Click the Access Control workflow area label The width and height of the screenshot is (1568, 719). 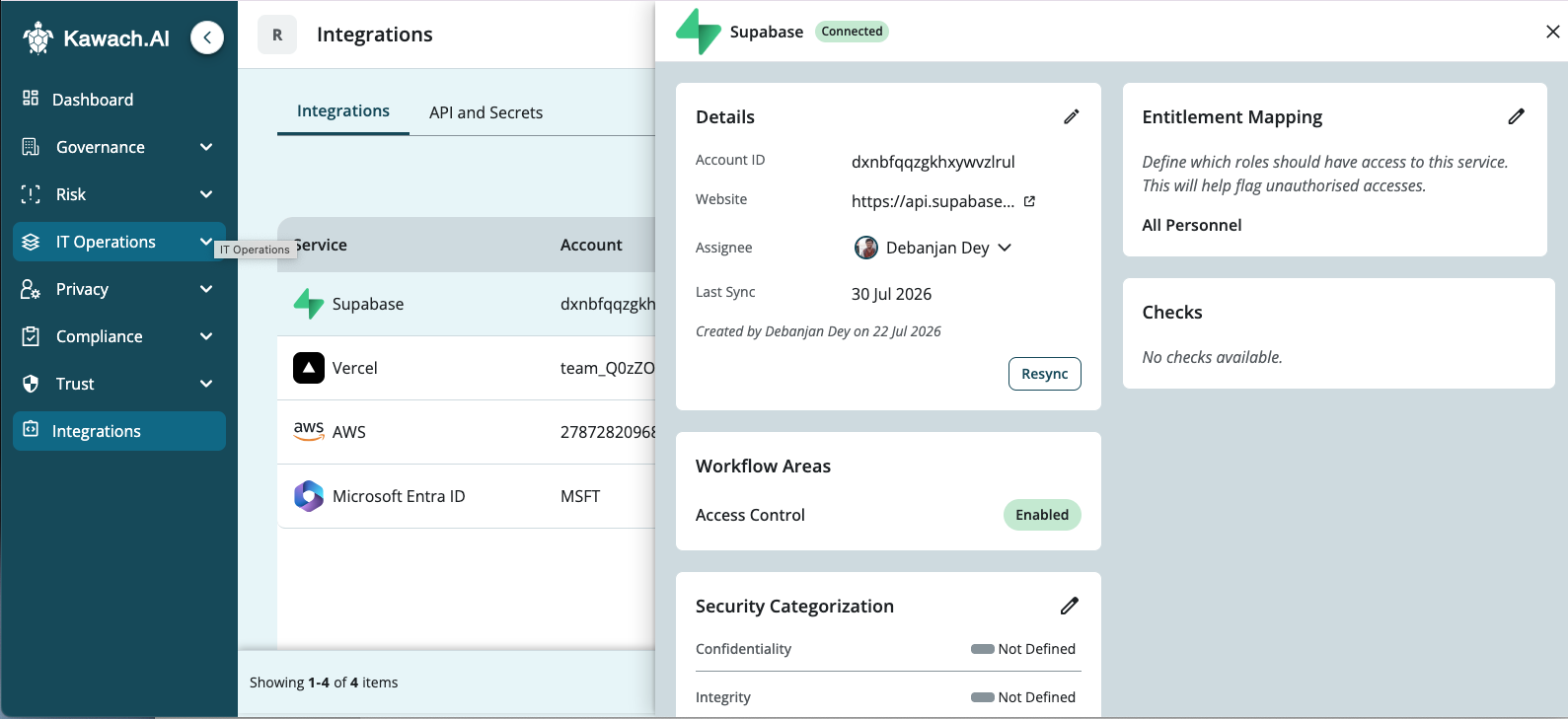tap(750, 515)
